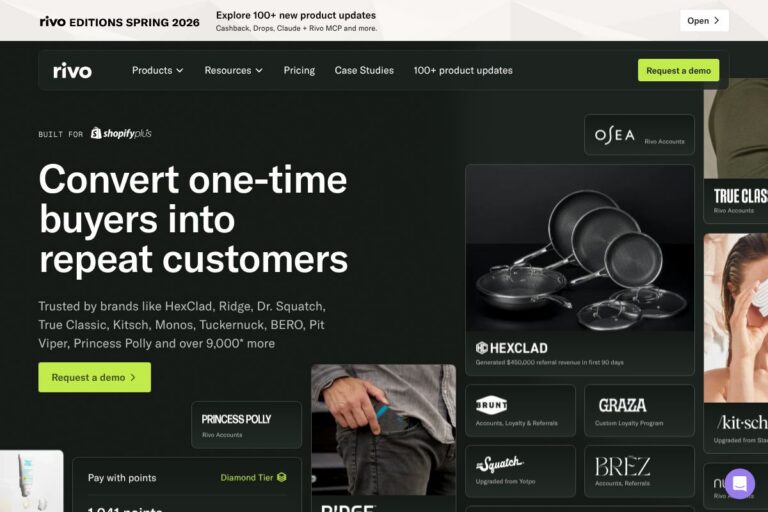768x512 pixels.
Task: Open the Case Studies nav item
Action: pos(364,71)
